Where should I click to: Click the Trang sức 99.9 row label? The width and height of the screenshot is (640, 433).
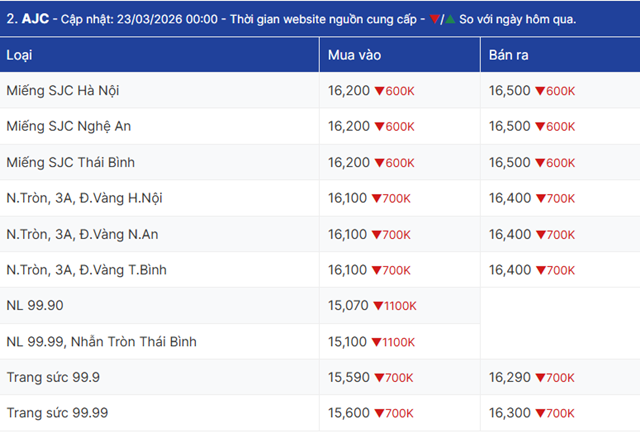pos(52,378)
